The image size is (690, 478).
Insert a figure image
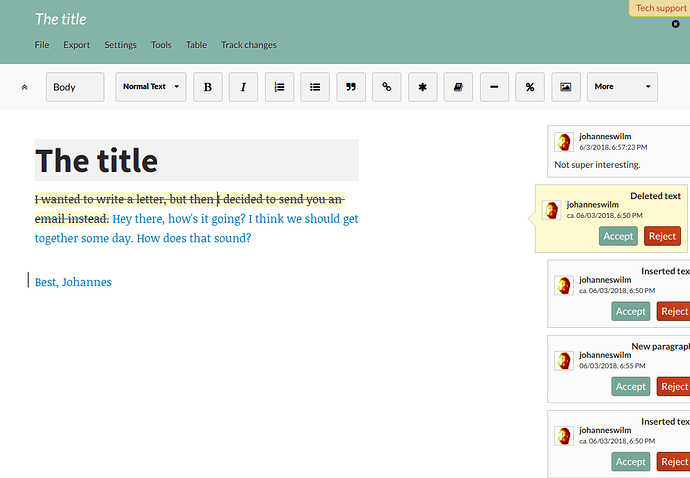point(566,87)
